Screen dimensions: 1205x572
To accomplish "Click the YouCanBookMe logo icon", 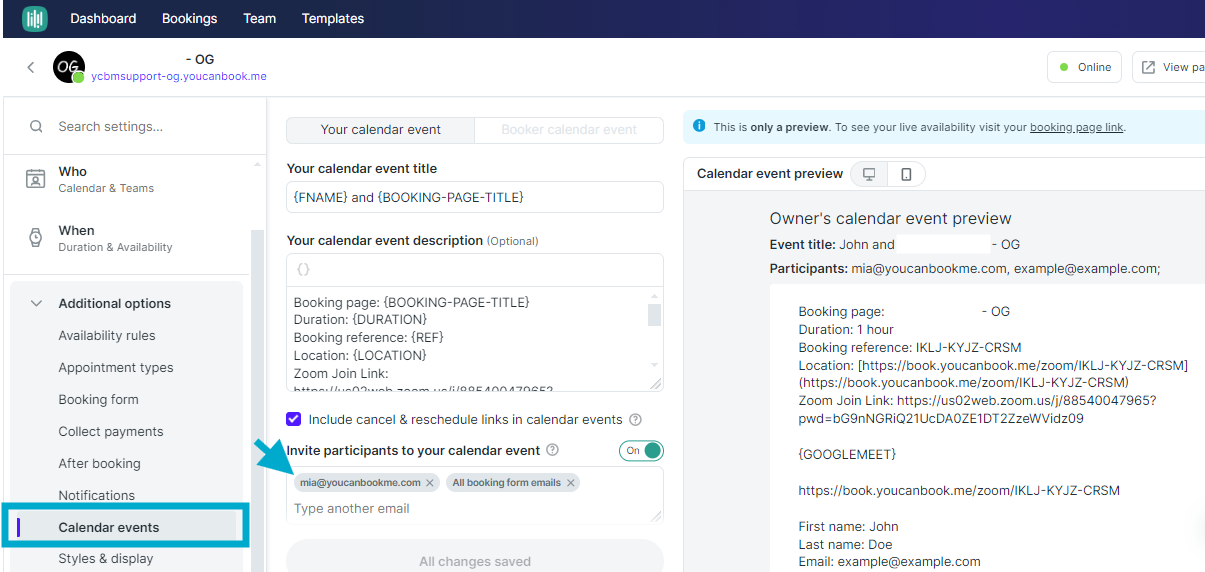I will pyautogui.click(x=35, y=18).
